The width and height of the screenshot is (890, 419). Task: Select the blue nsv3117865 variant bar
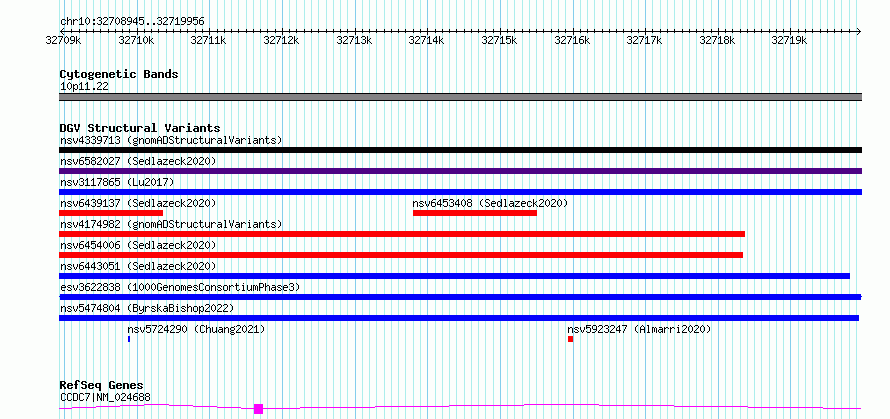460,192
